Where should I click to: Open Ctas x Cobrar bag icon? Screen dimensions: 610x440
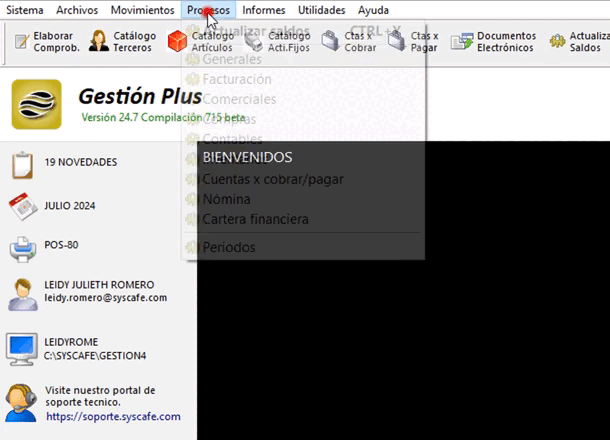click(330, 41)
